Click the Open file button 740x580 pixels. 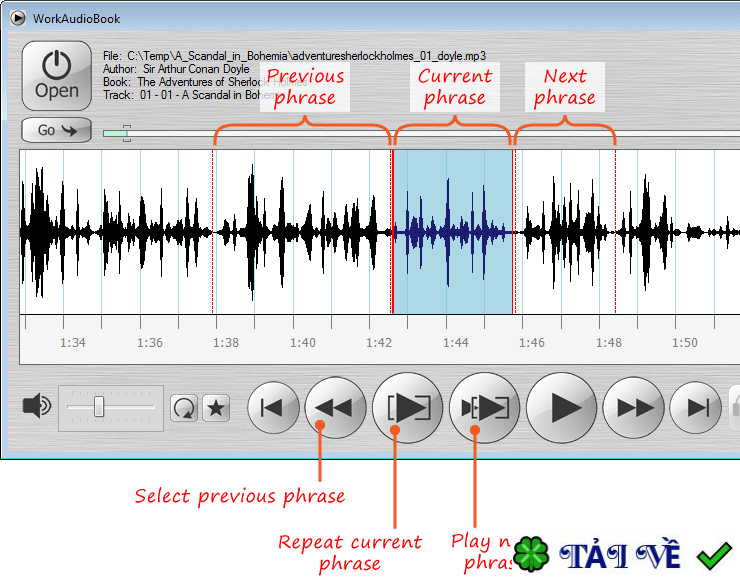click(57, 76)
